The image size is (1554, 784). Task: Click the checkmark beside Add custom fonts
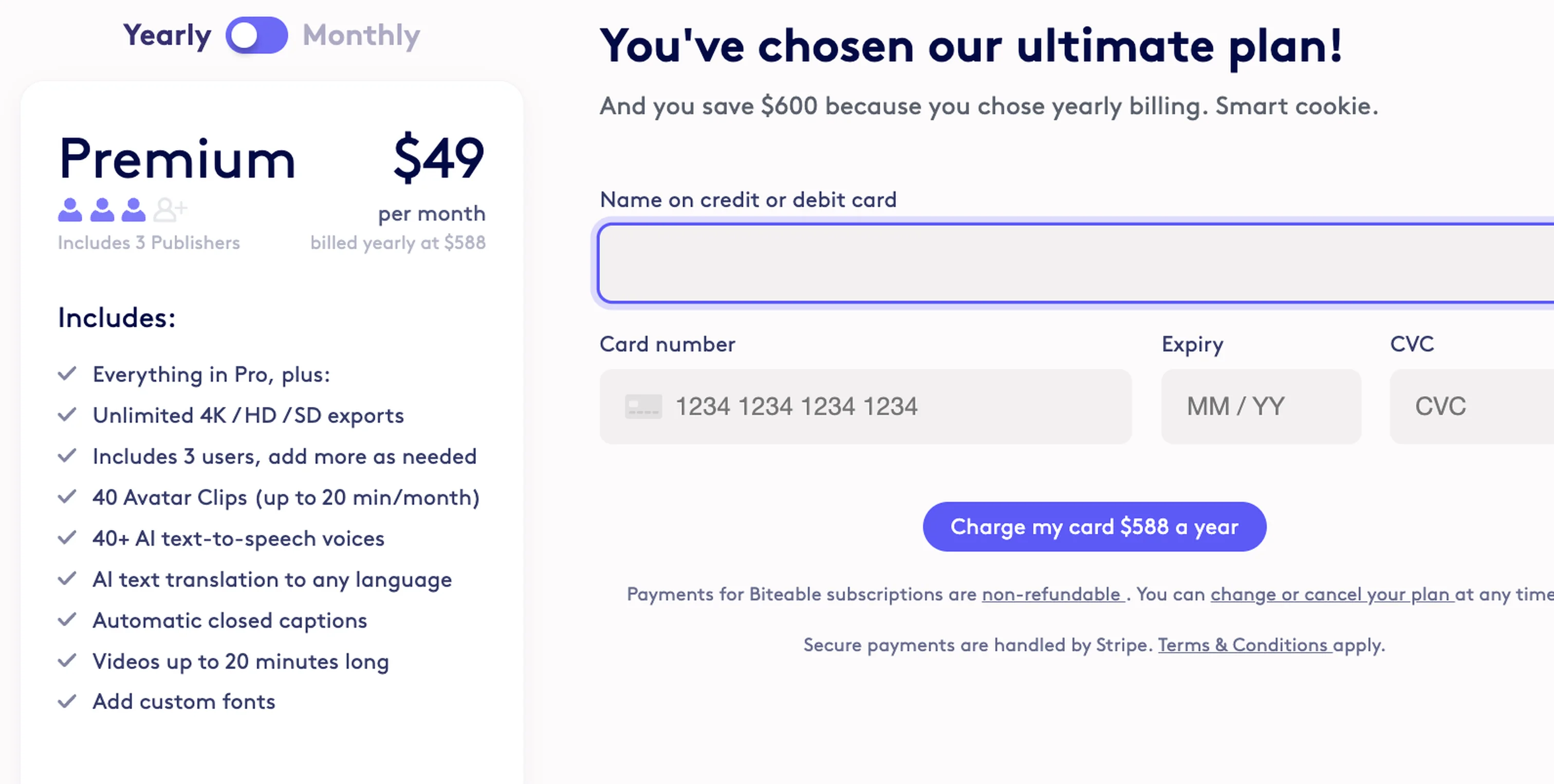click(67, 700)
